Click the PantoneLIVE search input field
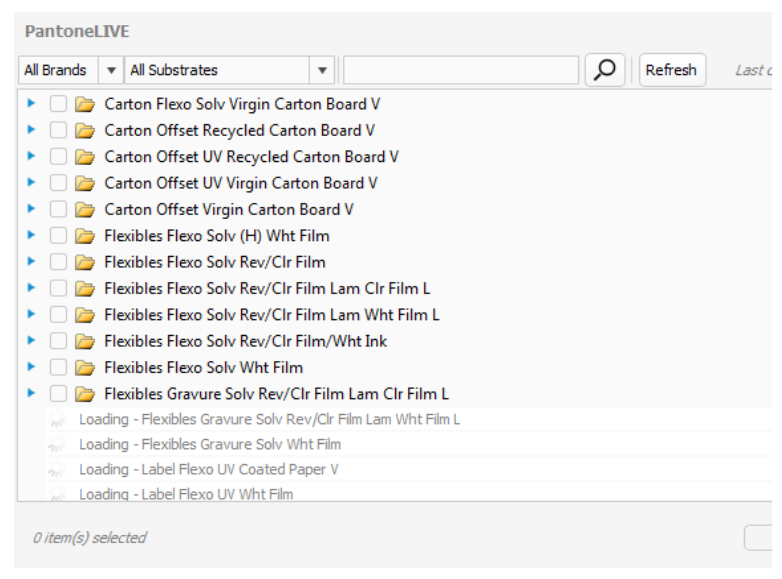Image resolution: width=782 pixels, height=579 pixels. click(461, 70)
